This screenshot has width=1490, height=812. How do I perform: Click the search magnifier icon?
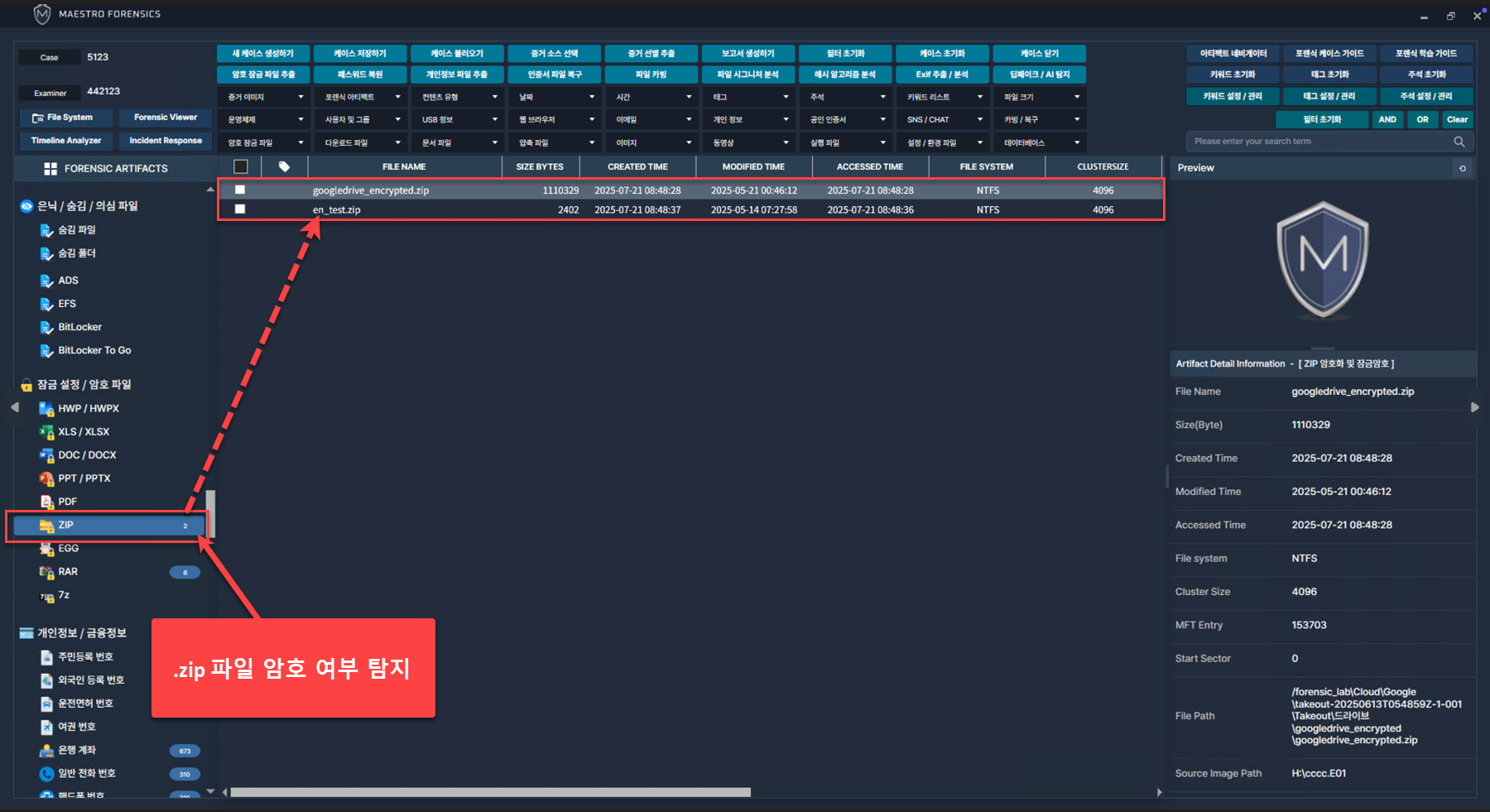click(1459, 142)
